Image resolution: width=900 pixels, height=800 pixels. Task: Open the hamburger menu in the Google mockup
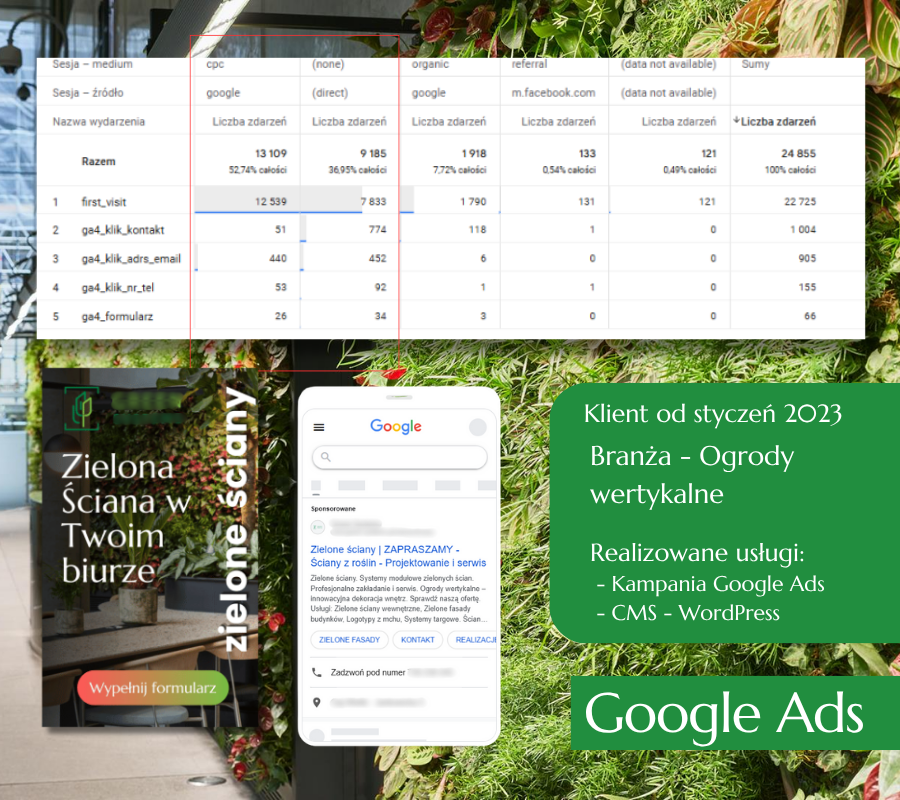click(x=319, y=427)
